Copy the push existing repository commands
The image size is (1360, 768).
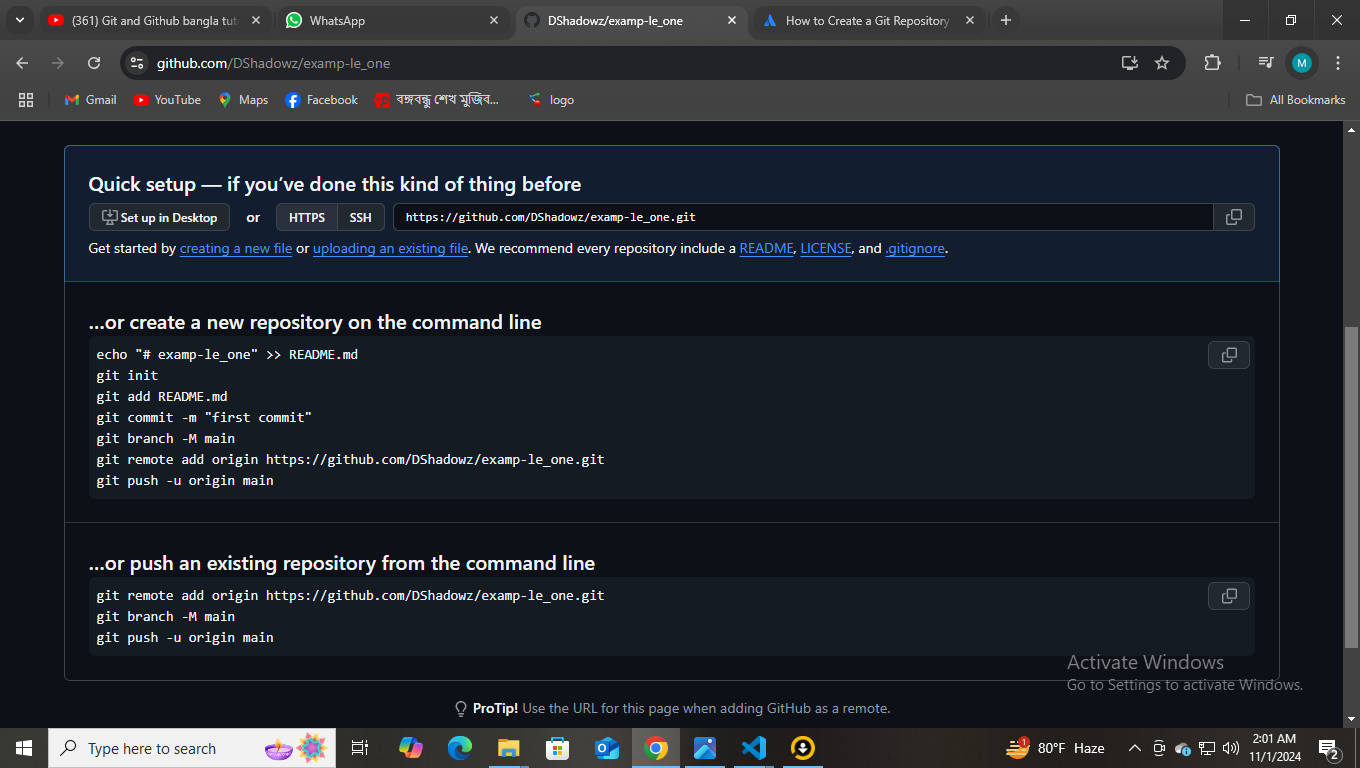click(x=1229, y=596)
